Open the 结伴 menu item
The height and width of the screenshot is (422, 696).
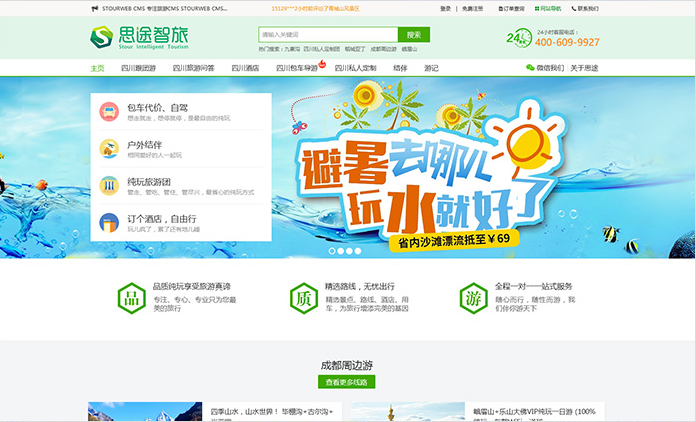click(400, 68)
